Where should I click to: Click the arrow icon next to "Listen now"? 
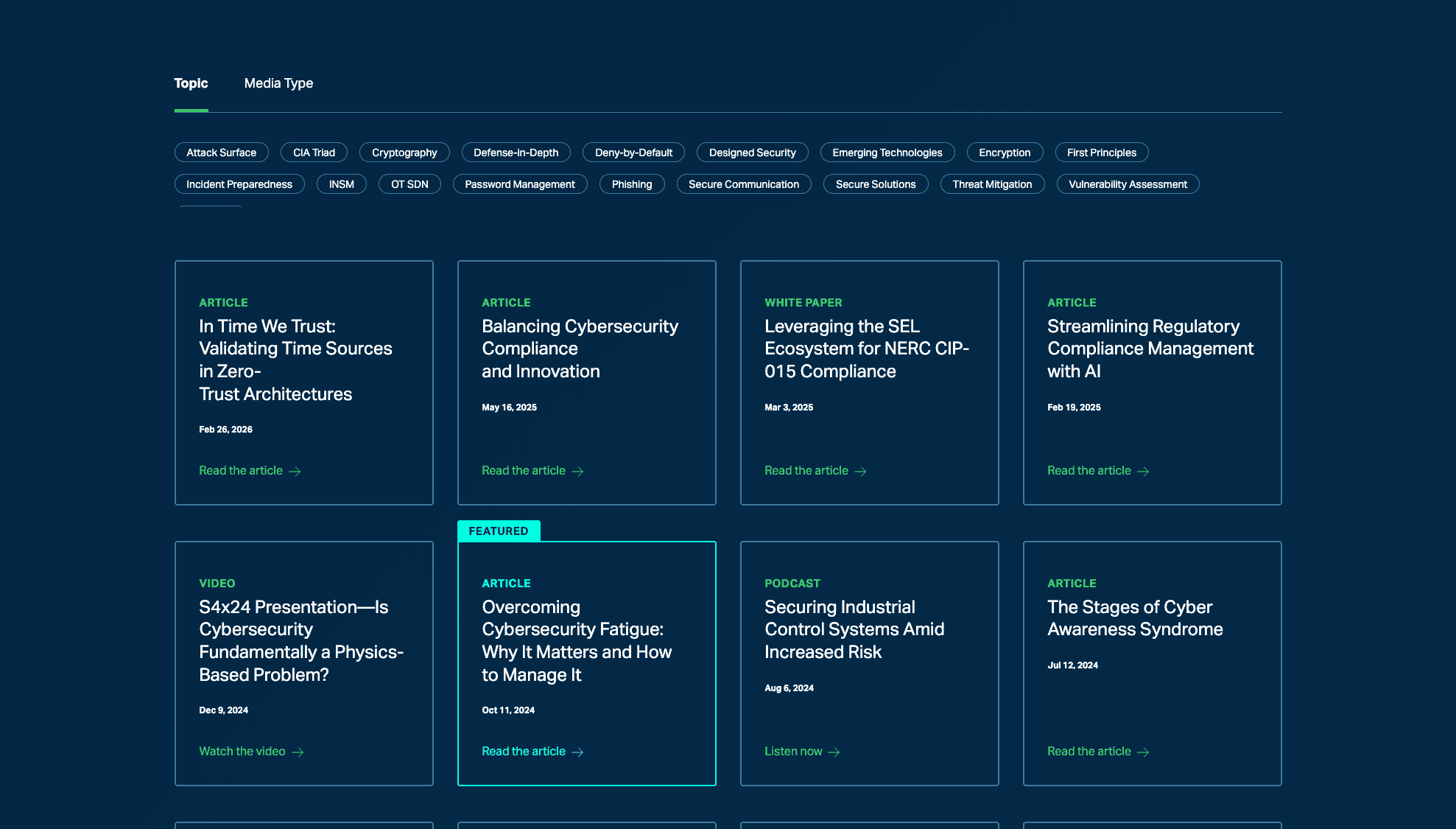834,752
